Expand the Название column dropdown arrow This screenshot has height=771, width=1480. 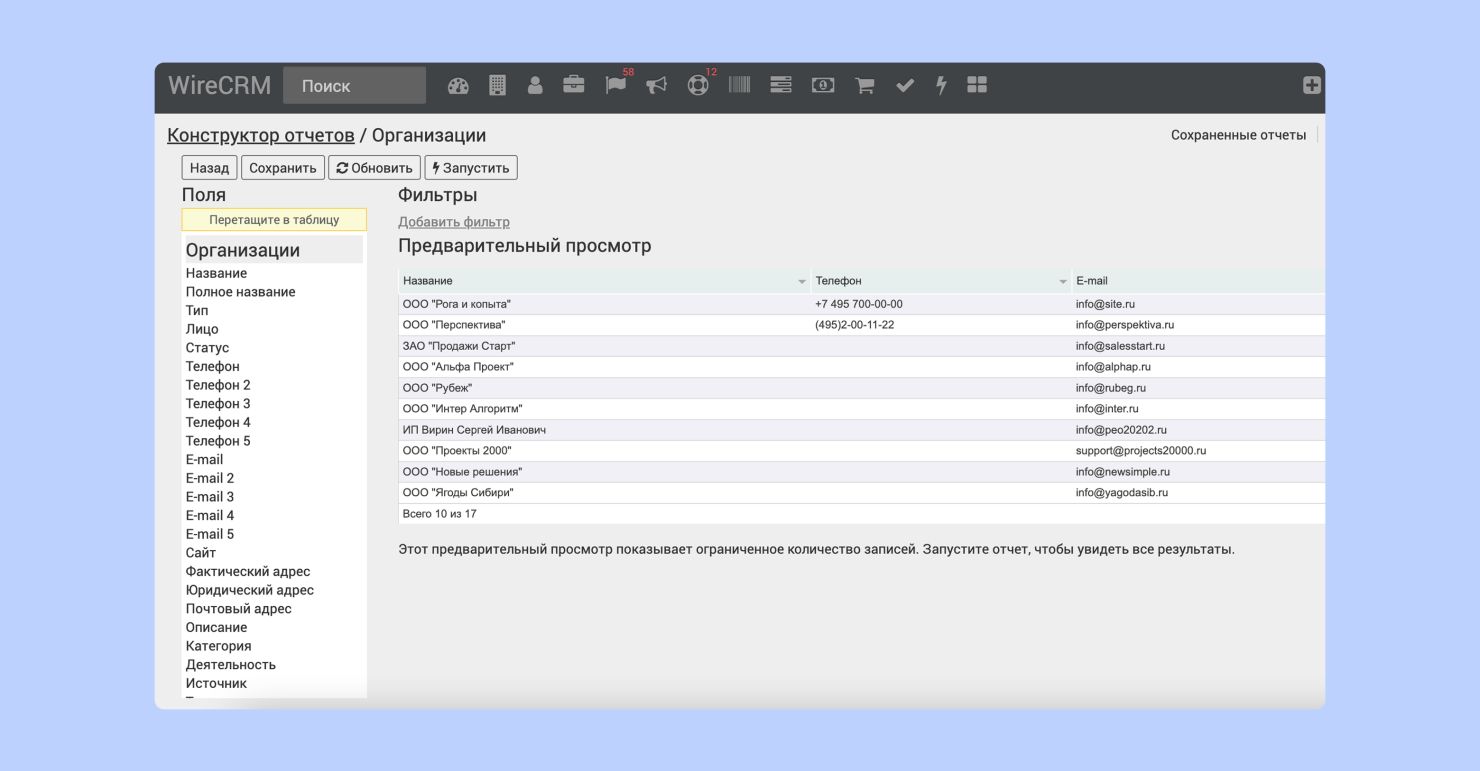802,282
